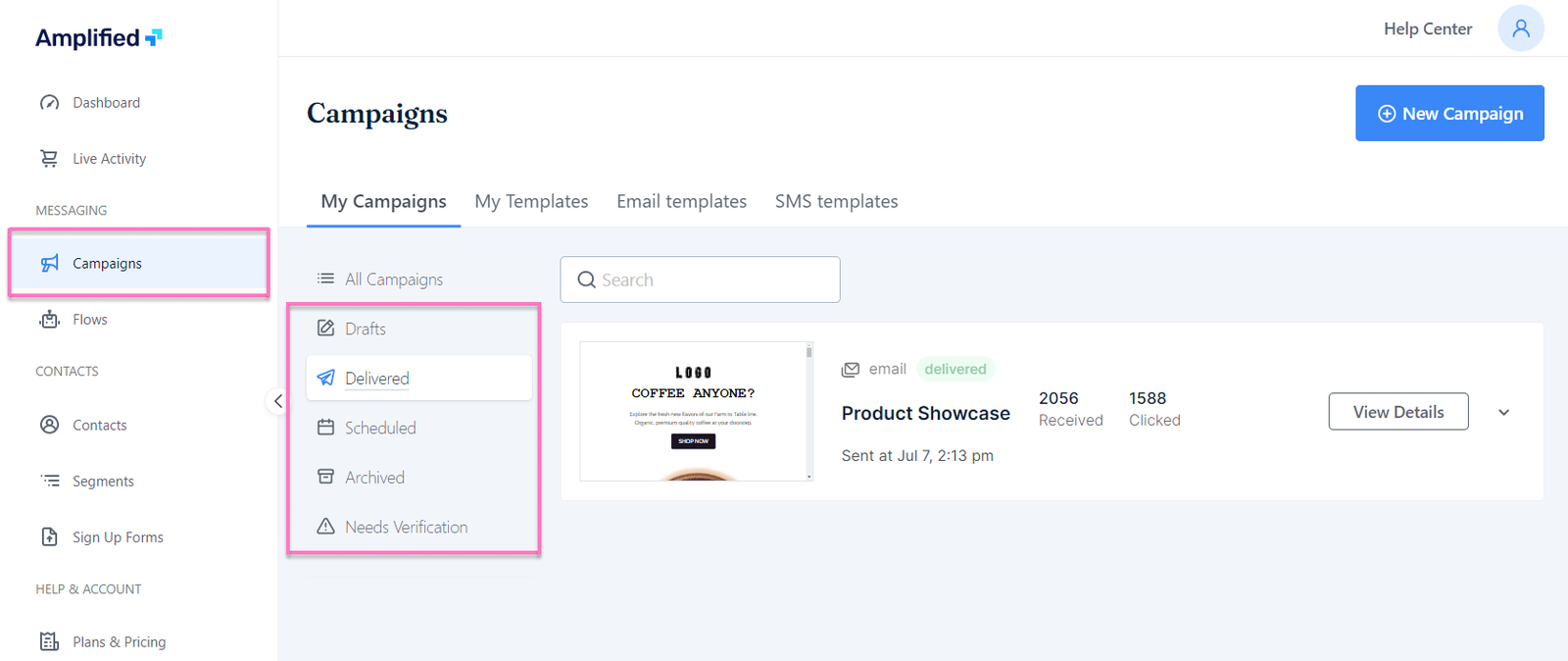Click the Flows robot icon

(x=49, y=320)
